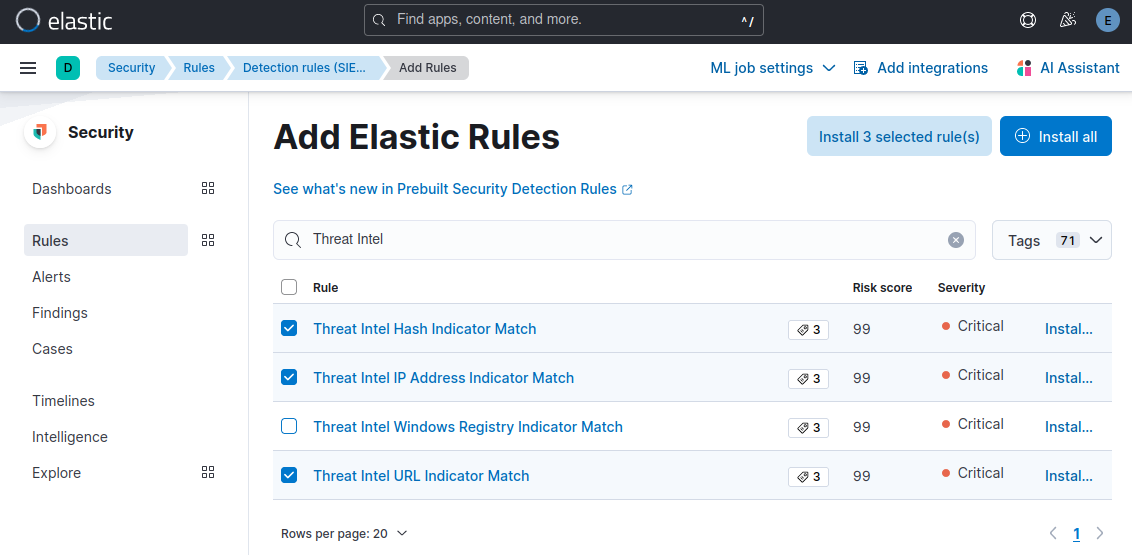Click the Rule column header

click(326, 287)
